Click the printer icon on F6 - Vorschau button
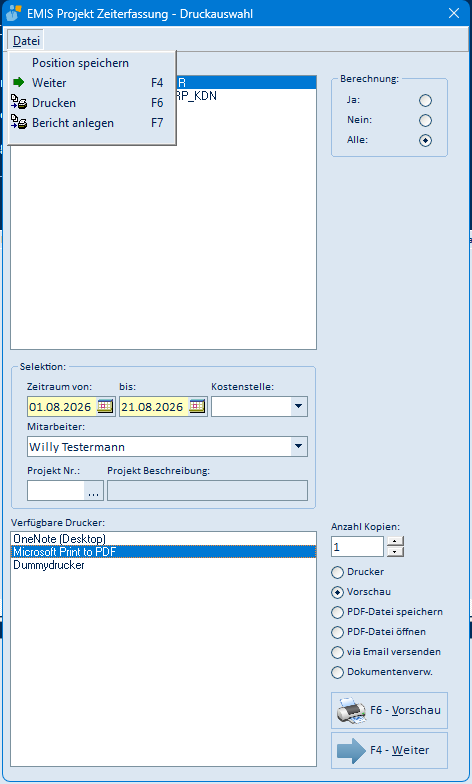The image size is (472, 784). 350,710
